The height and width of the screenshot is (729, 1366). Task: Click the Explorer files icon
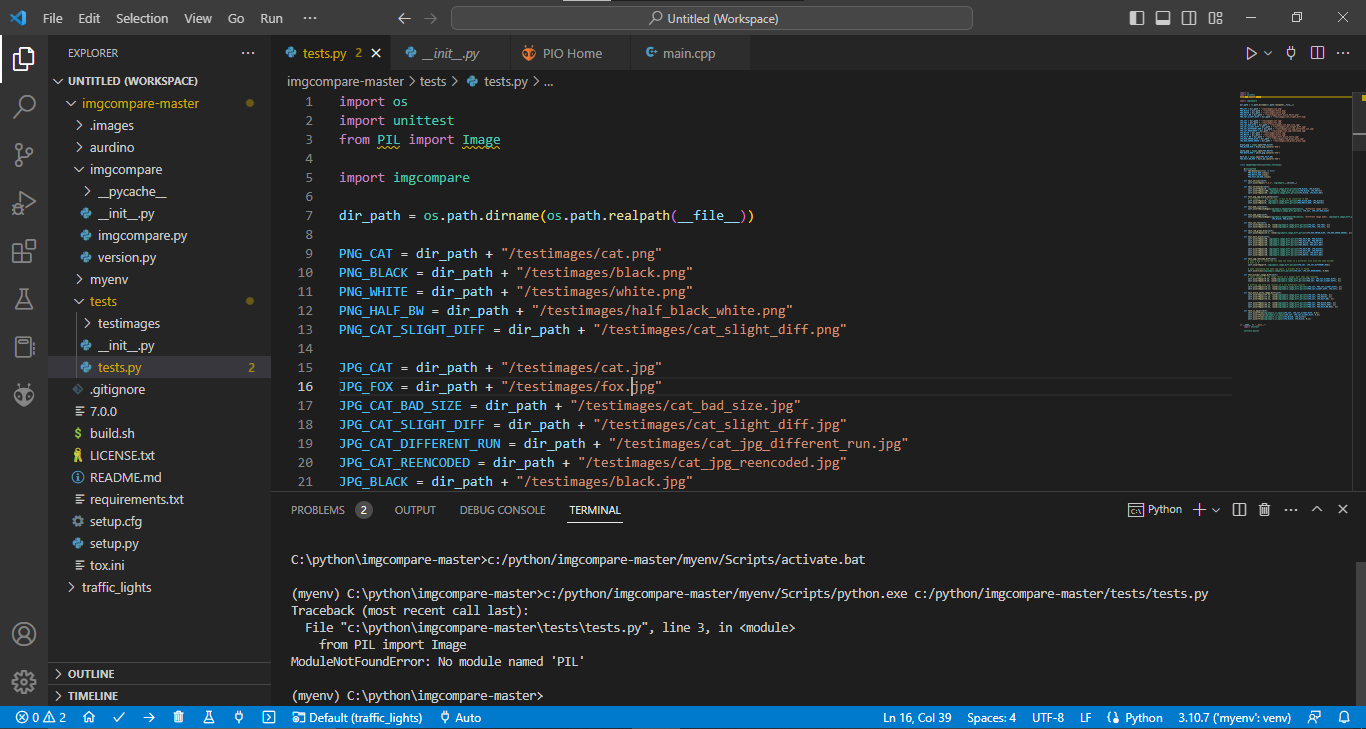click(x=24, y=59)
